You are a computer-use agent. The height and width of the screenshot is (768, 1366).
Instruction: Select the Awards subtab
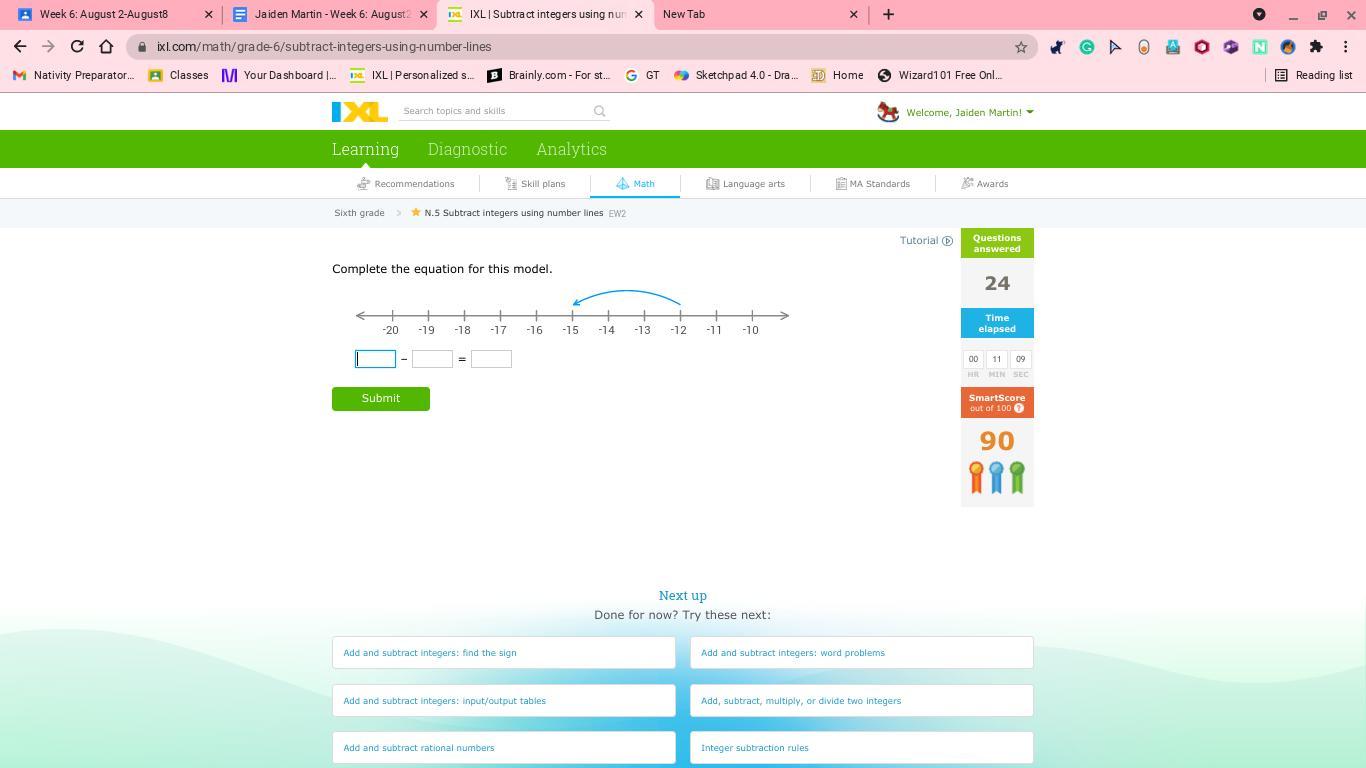click(x=985, y=184)
